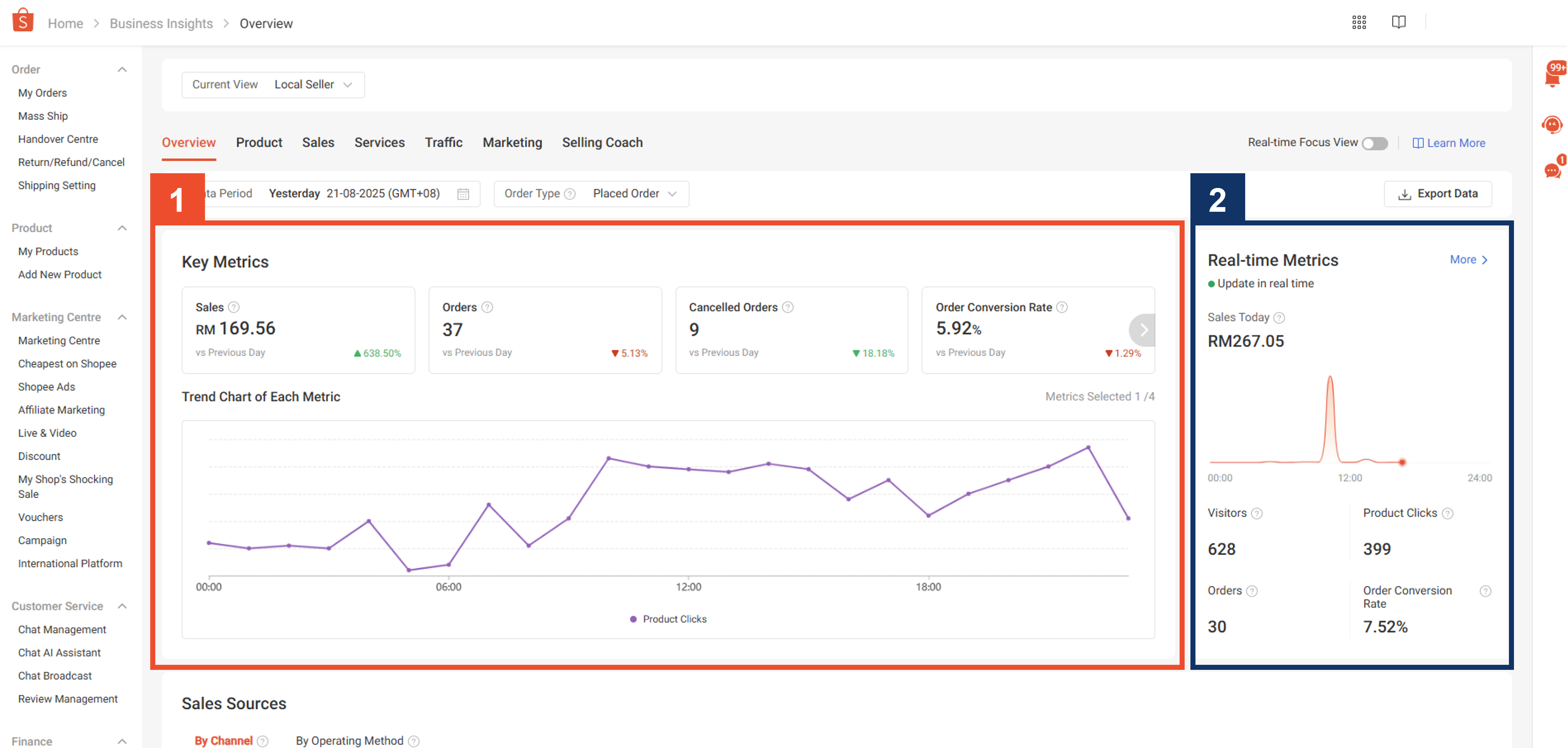Collapse the Marketing Centre sidebar section

click(122, 317)
